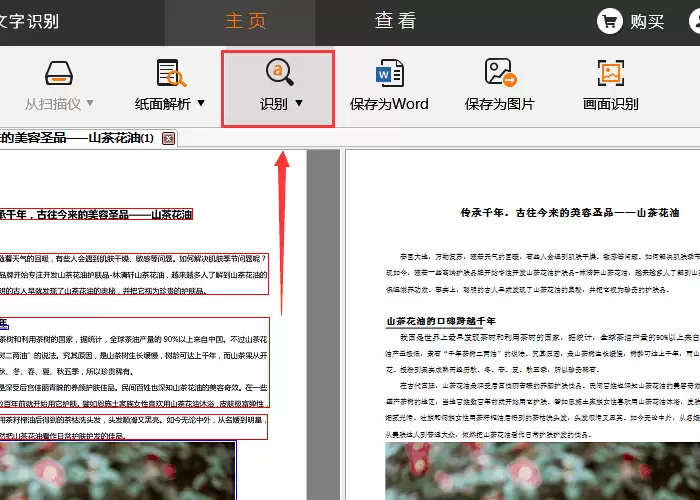Click the shopping cart 购买 icon
The image size is (700, 500).
[x=609, y=21]
